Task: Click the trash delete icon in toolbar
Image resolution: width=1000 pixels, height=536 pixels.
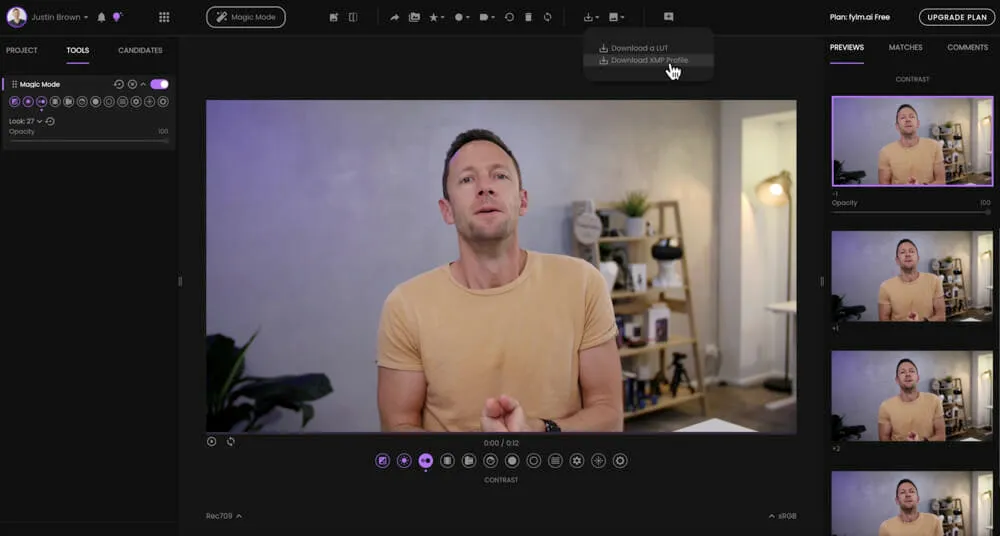Action: pos(528,17)
